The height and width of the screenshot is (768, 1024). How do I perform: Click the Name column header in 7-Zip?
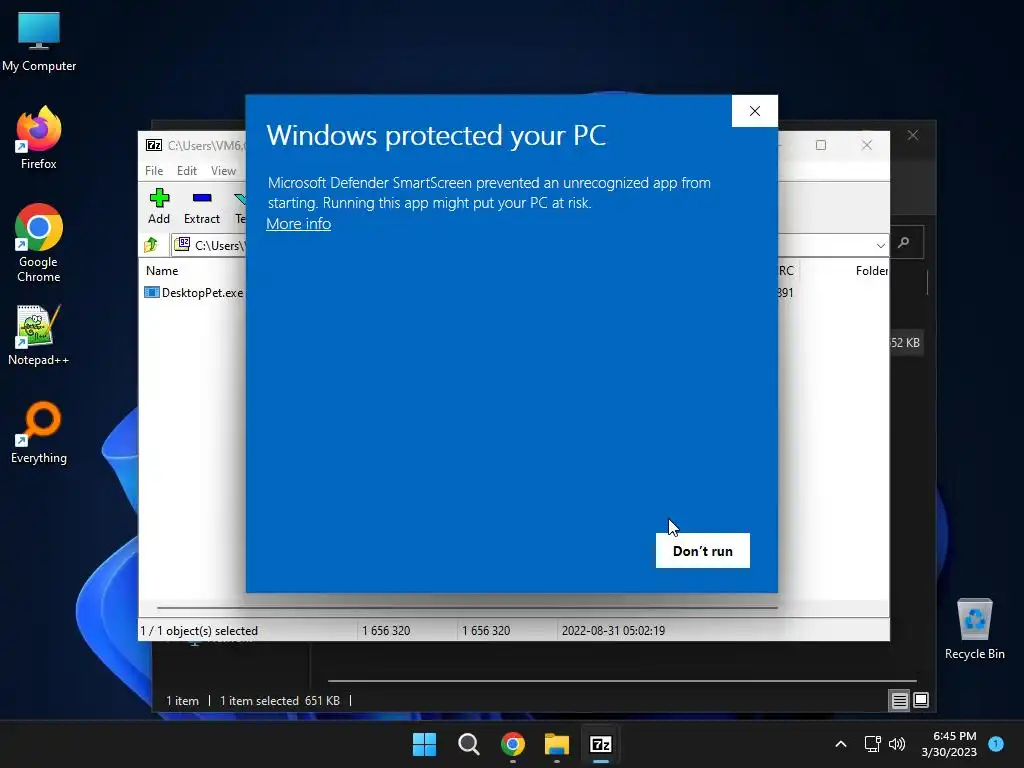click(x=162, y=270)
